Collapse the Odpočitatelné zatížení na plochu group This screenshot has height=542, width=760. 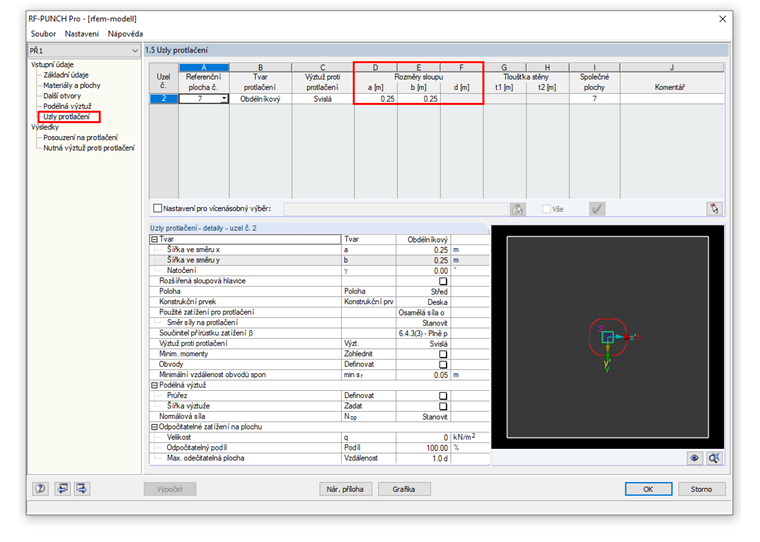click(x=154, y=427)
